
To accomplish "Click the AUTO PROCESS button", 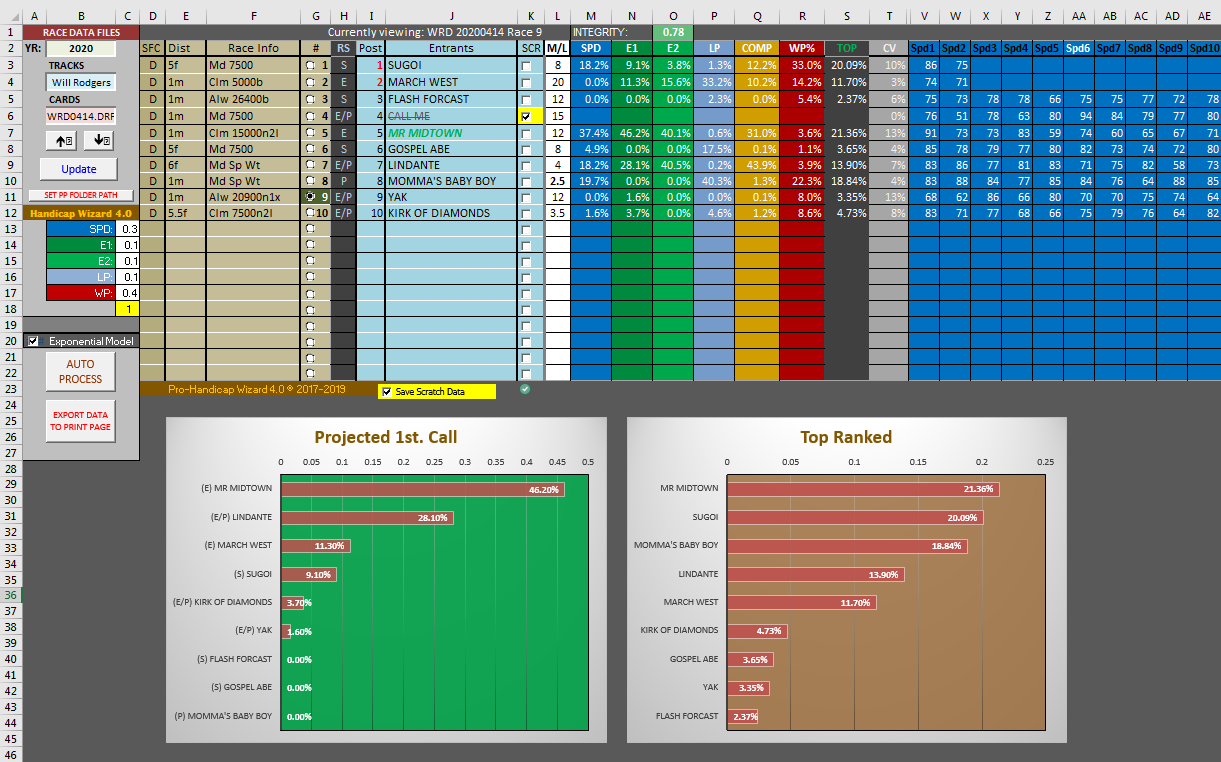I will (80, 372).
